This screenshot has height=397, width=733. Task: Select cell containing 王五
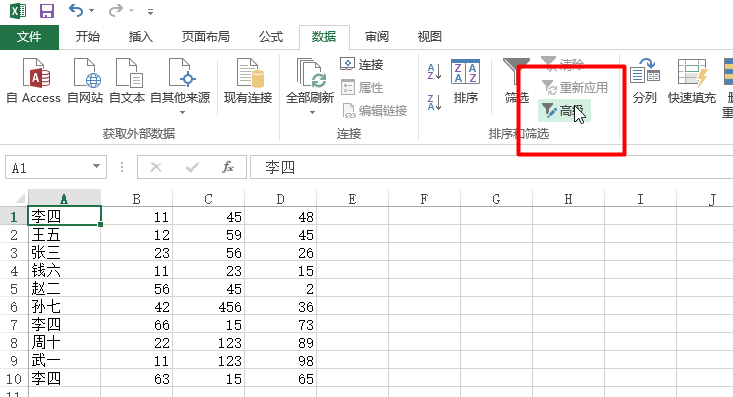pyautogui.click(x=65, y=234)
